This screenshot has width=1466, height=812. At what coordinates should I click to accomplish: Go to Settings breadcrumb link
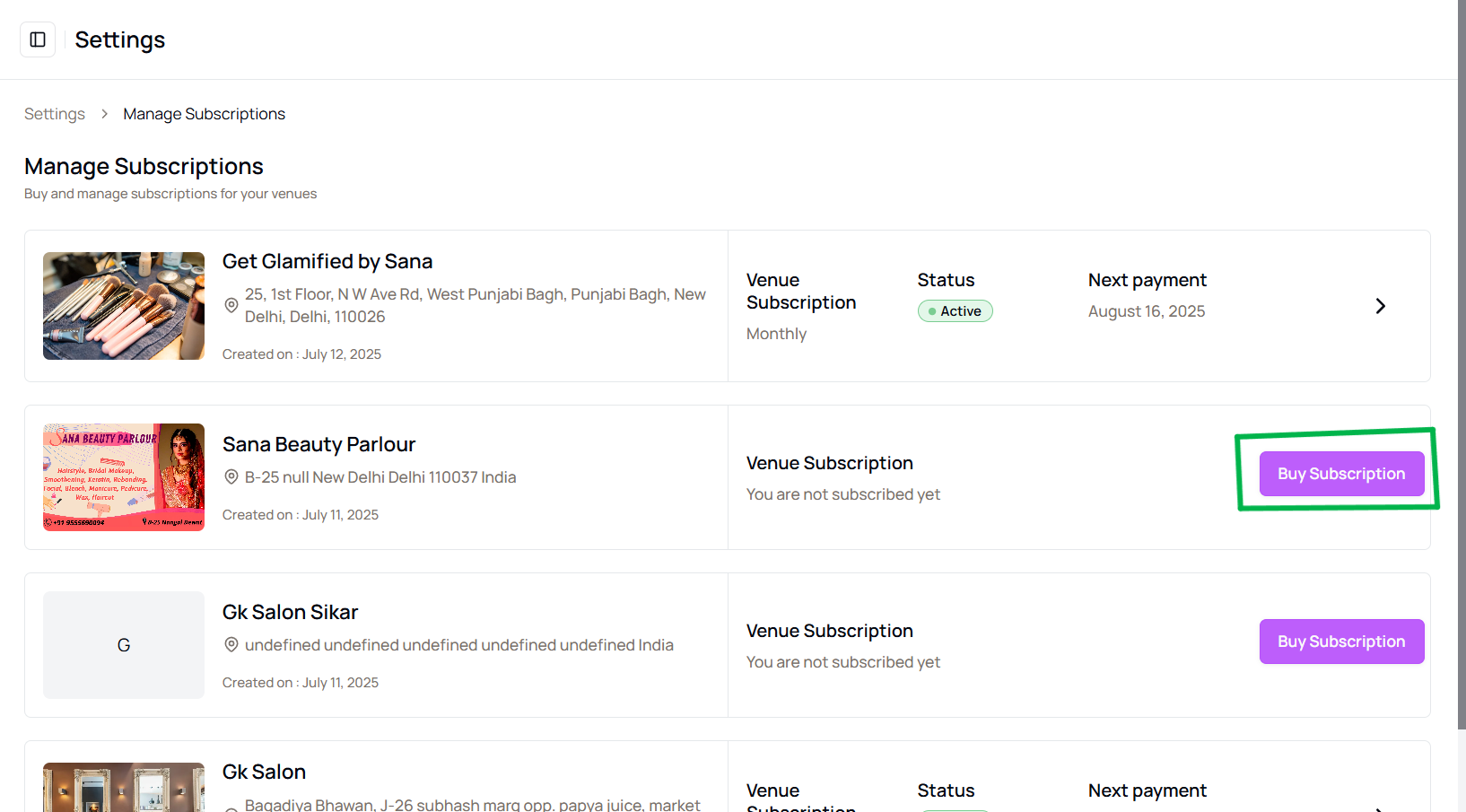pos(55,114)
